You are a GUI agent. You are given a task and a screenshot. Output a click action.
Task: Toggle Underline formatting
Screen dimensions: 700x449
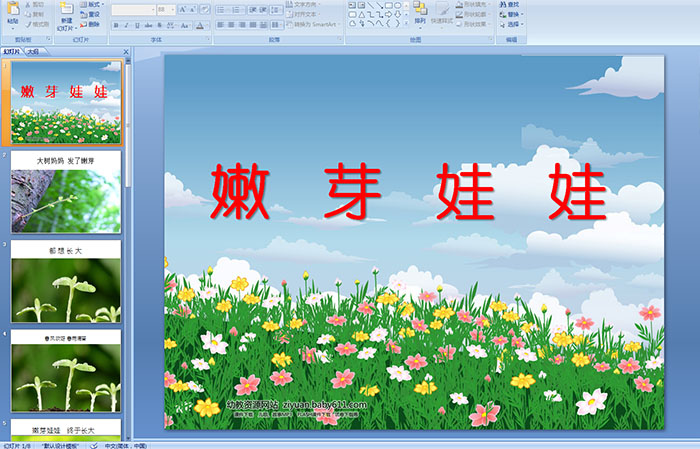pos(137,25)
